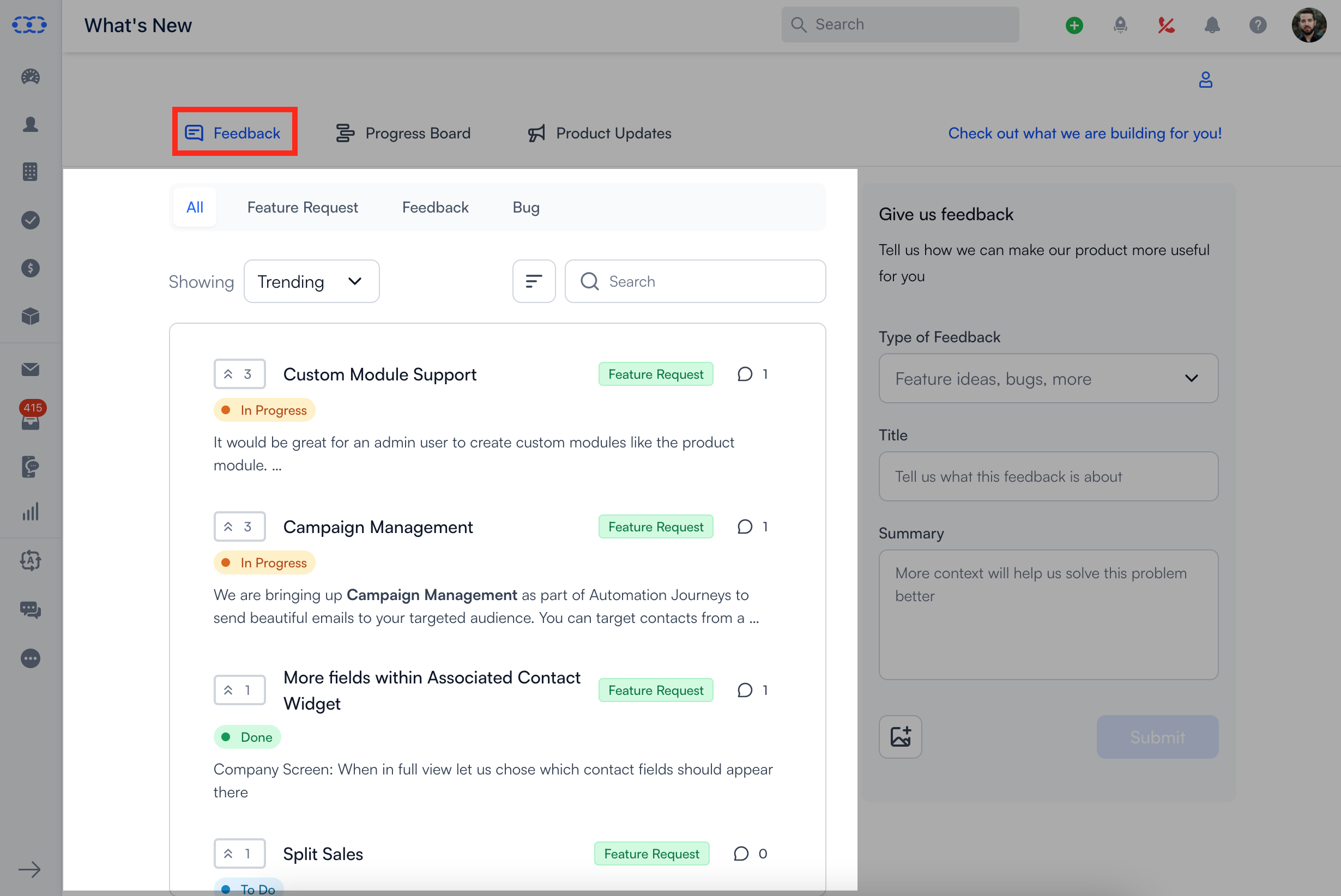The image size is (1341, 896).
Task: Select the Bug filter tab
Action: pyautogui.click(x=525, y=207)
